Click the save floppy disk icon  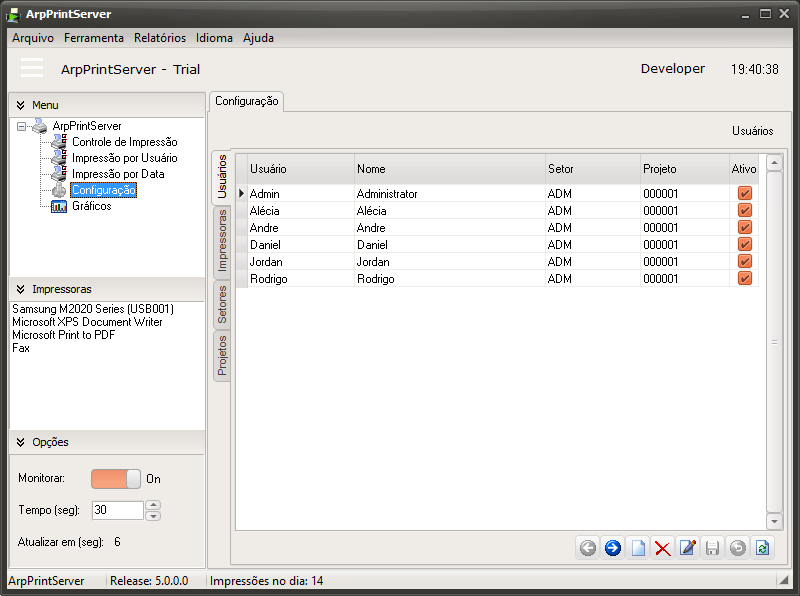(712, 548)
